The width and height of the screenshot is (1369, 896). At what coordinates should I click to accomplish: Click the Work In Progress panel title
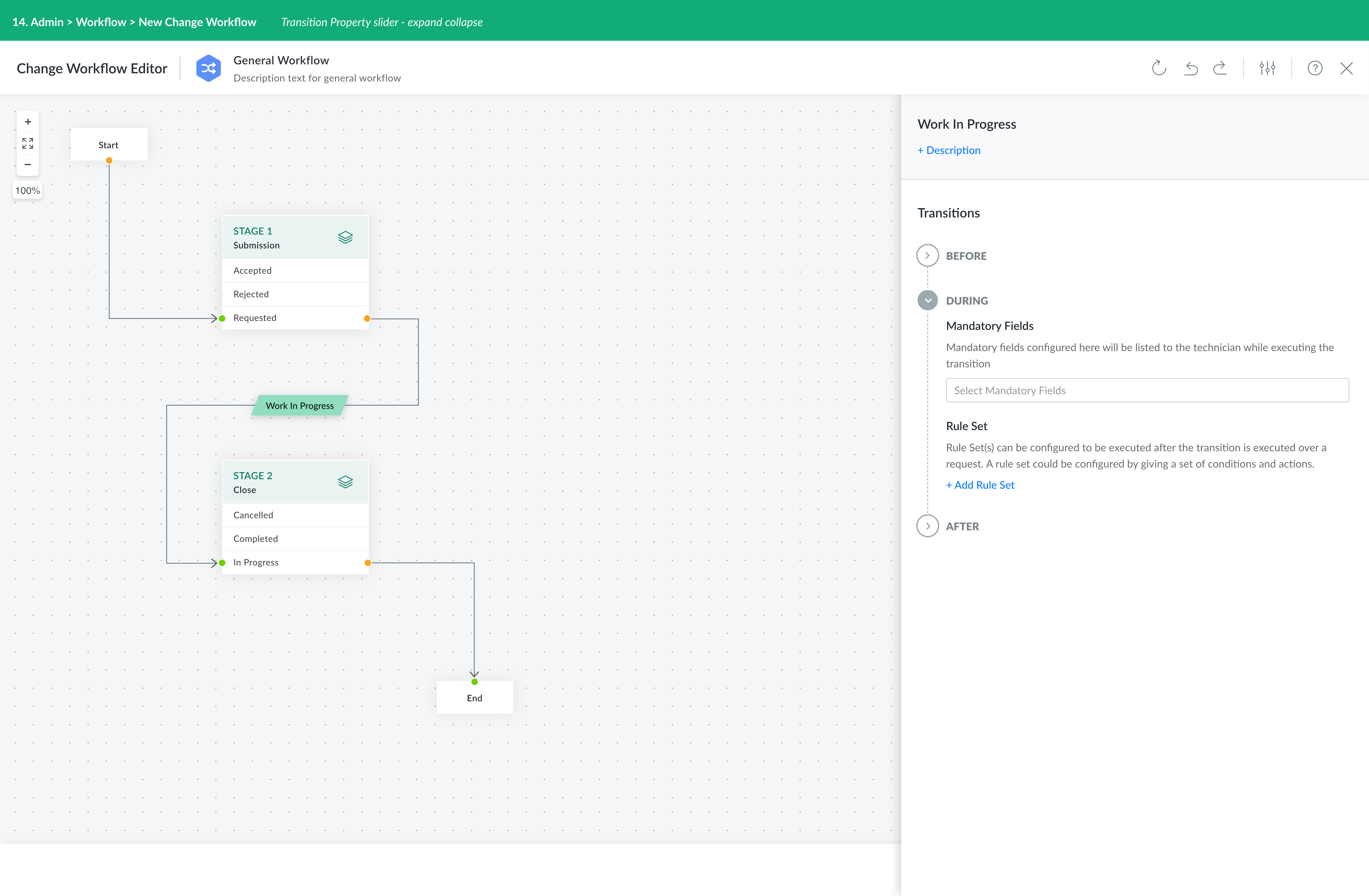point(967,124)
